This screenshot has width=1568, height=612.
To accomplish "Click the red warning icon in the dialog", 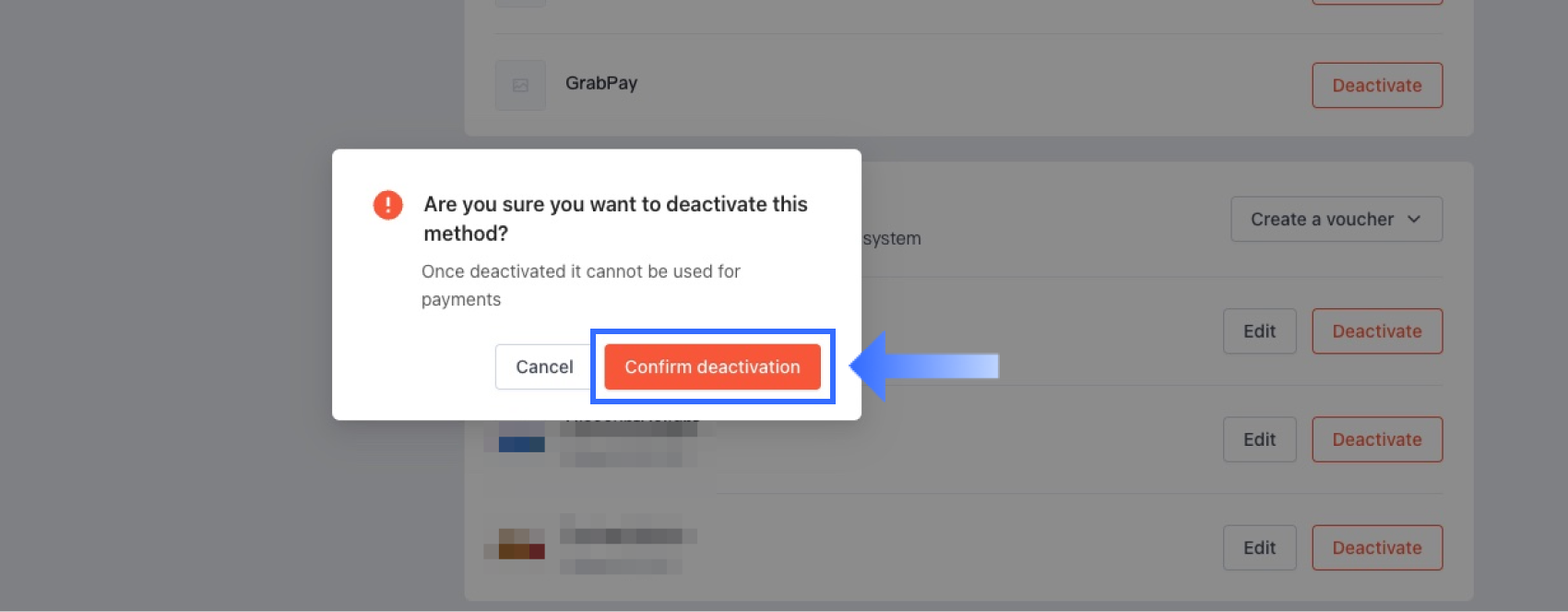I will pyautogui.click(x=387, y=204).
